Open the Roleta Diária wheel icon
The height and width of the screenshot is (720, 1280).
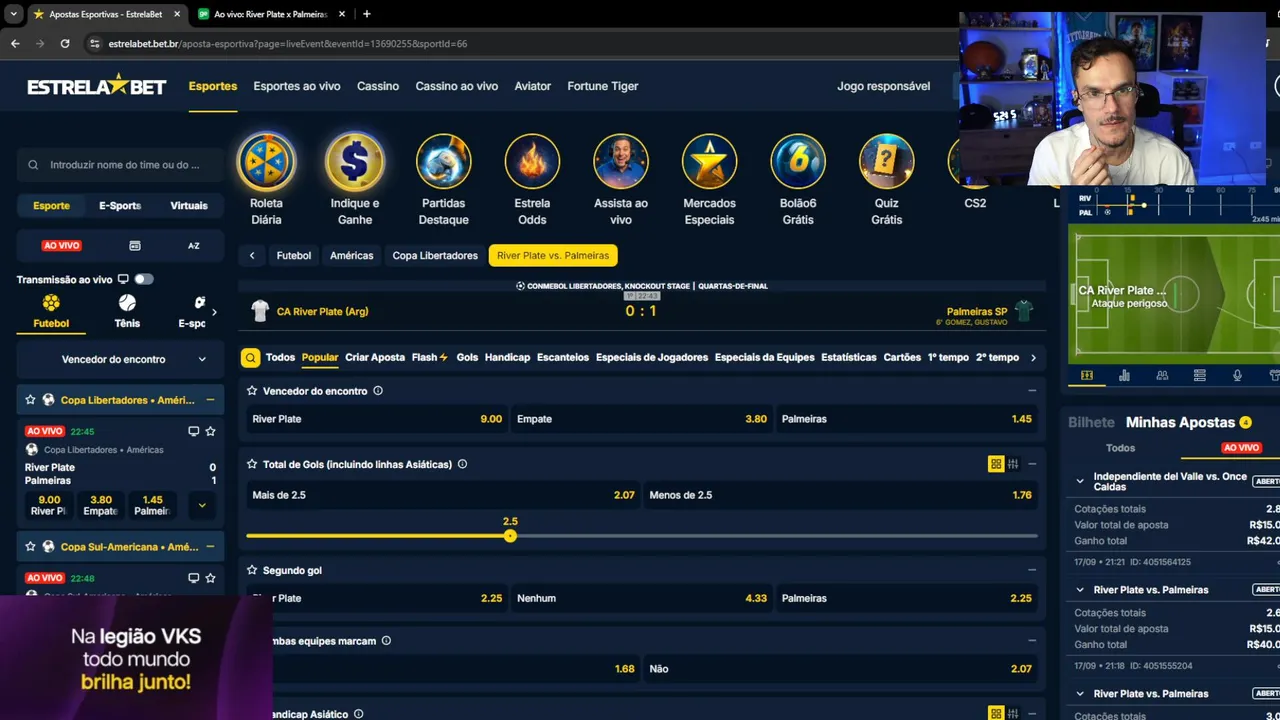click(266, 161)
